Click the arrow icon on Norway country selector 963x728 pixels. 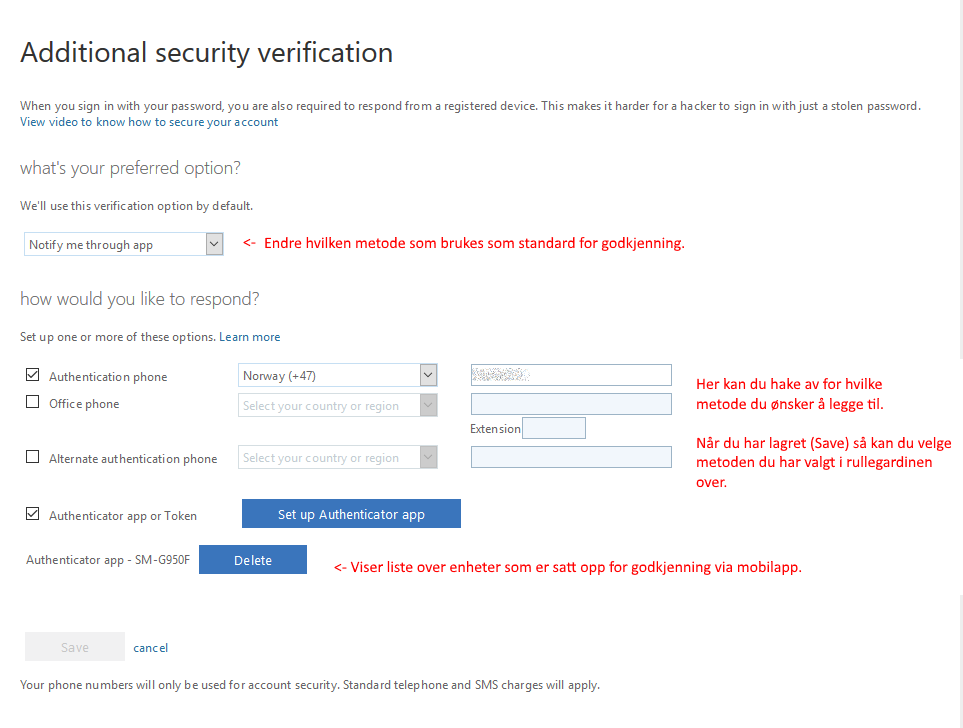(428, 375)
